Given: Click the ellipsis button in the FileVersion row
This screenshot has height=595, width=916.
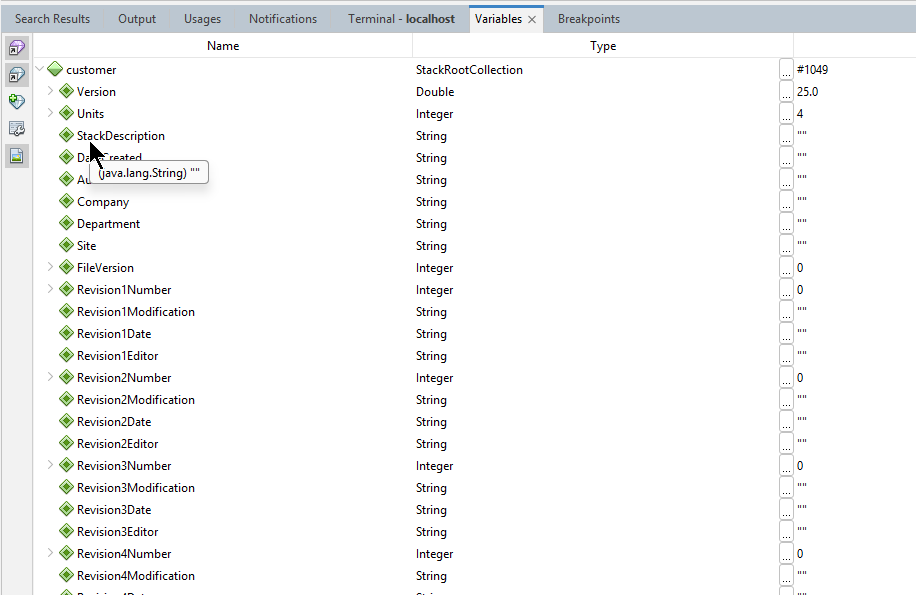Looking at the screenshot, I should [x=786, y=268].
